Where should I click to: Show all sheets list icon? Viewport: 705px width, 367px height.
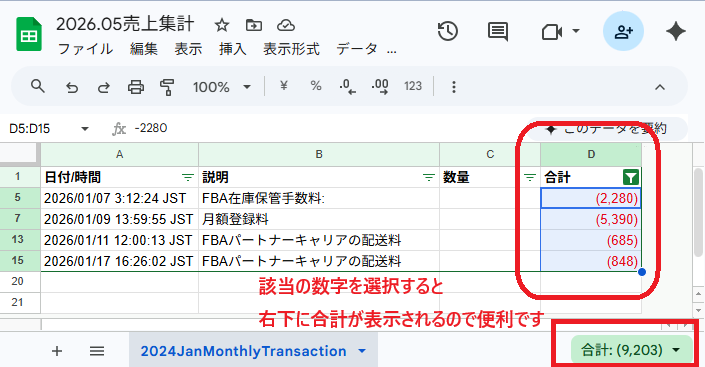[x=97, y=351]
